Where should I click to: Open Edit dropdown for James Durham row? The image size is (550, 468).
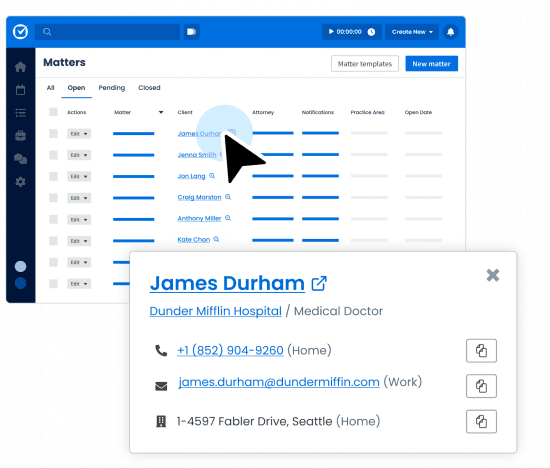pos(79,134)
